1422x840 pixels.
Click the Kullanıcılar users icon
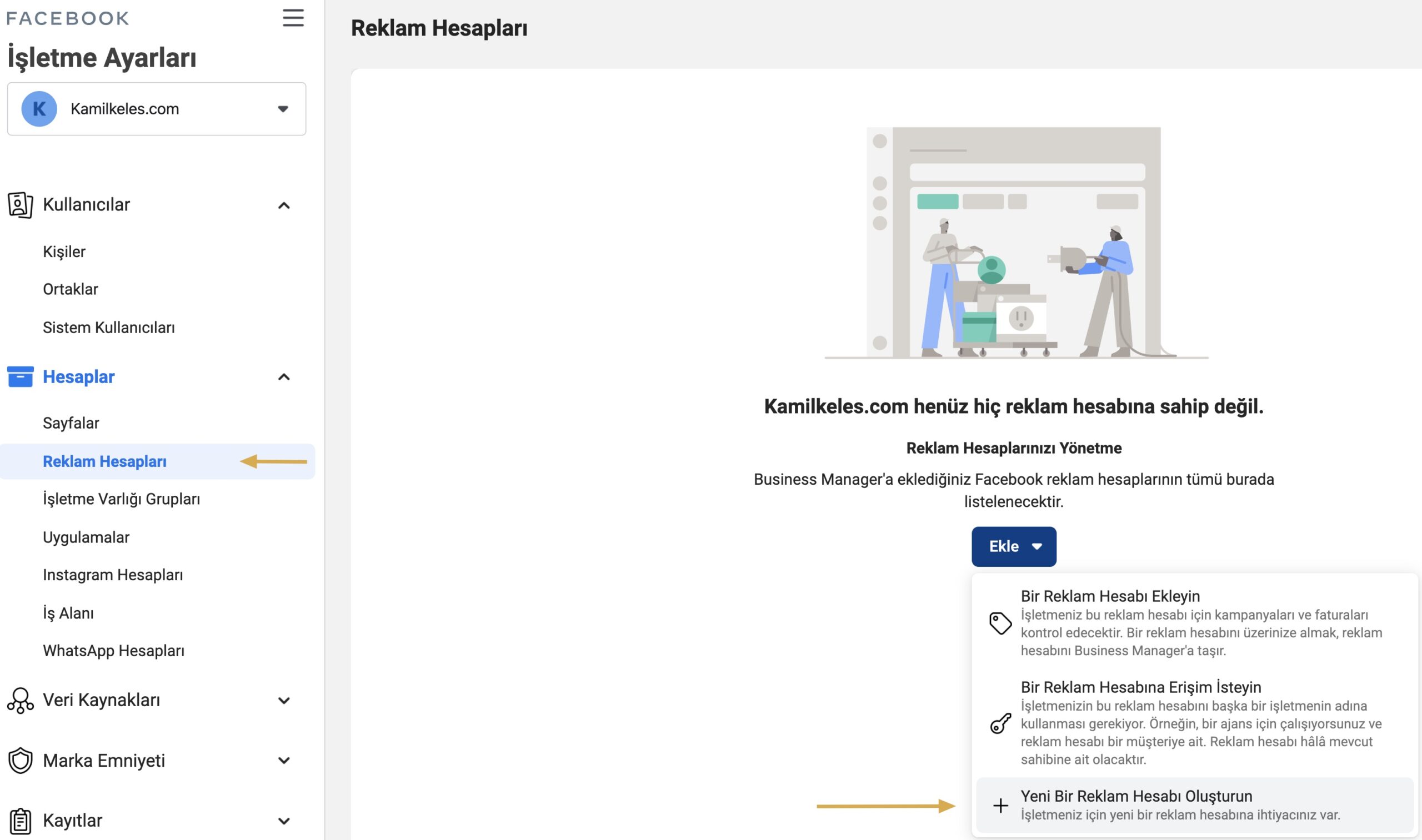point(21,205)
